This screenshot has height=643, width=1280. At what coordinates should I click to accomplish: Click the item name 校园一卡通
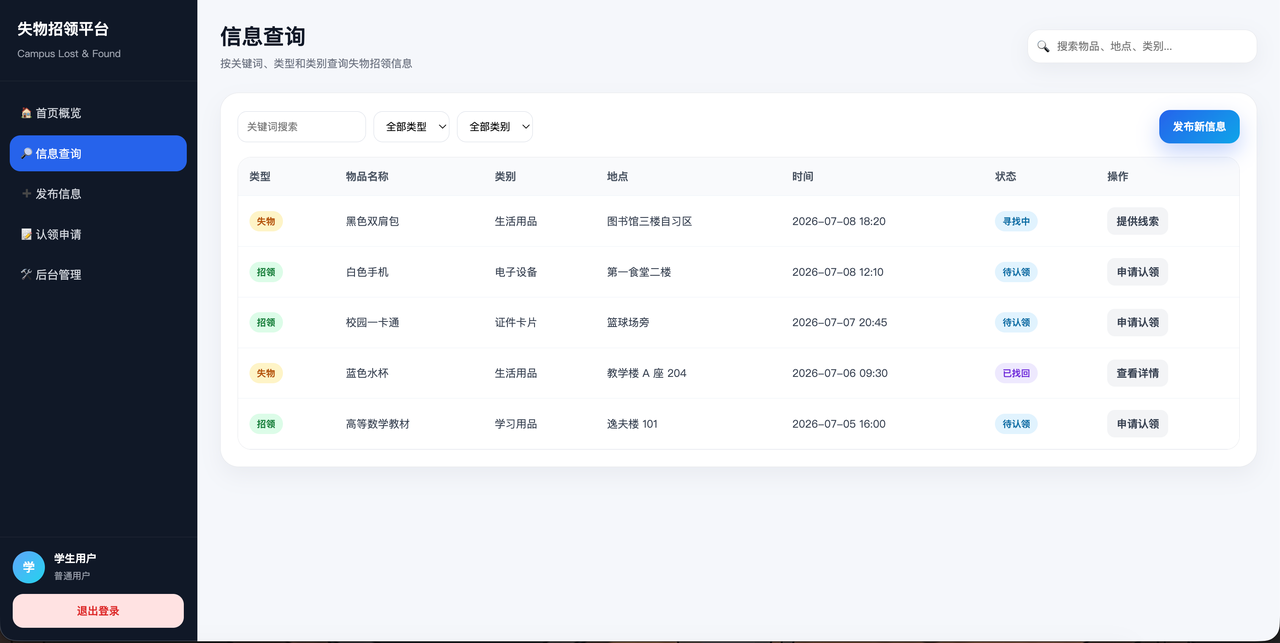pyautogui.click(x=373, y=322)
